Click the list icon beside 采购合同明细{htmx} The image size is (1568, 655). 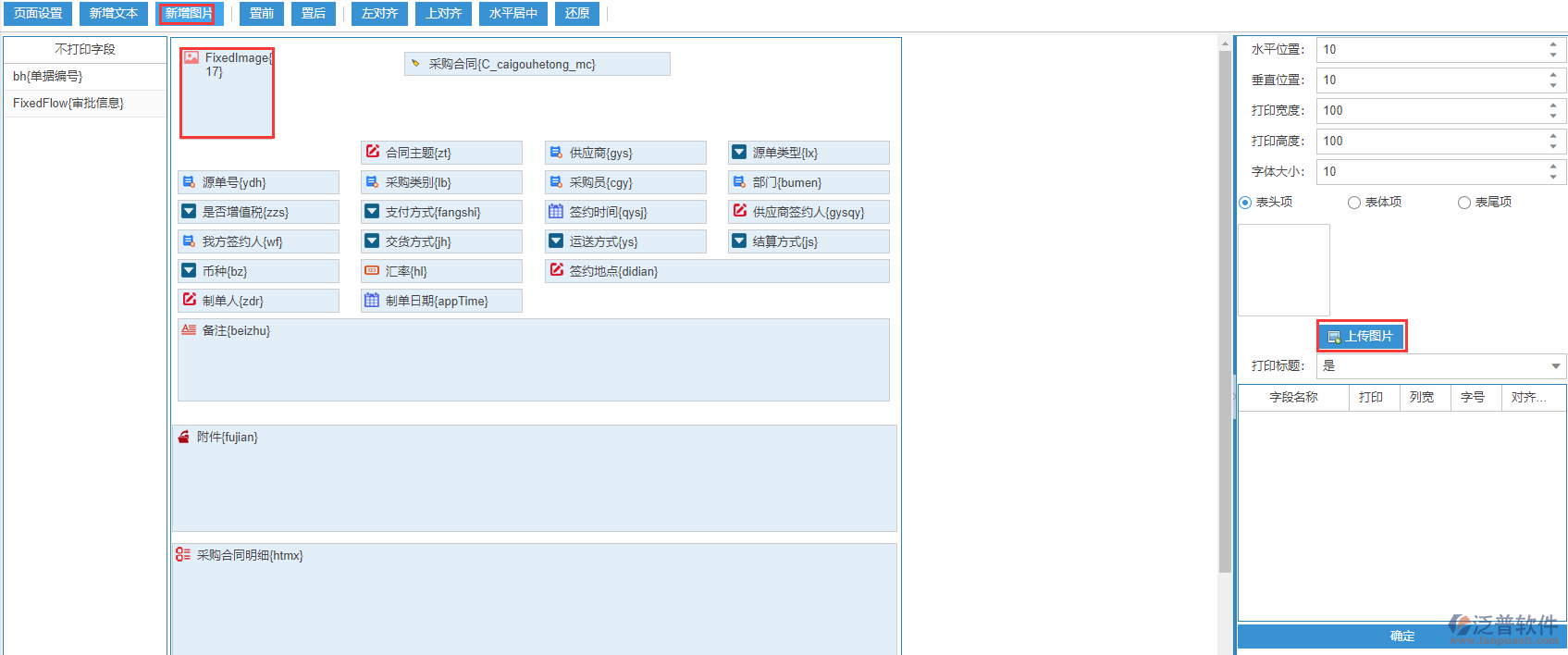[x=183, y=555]
